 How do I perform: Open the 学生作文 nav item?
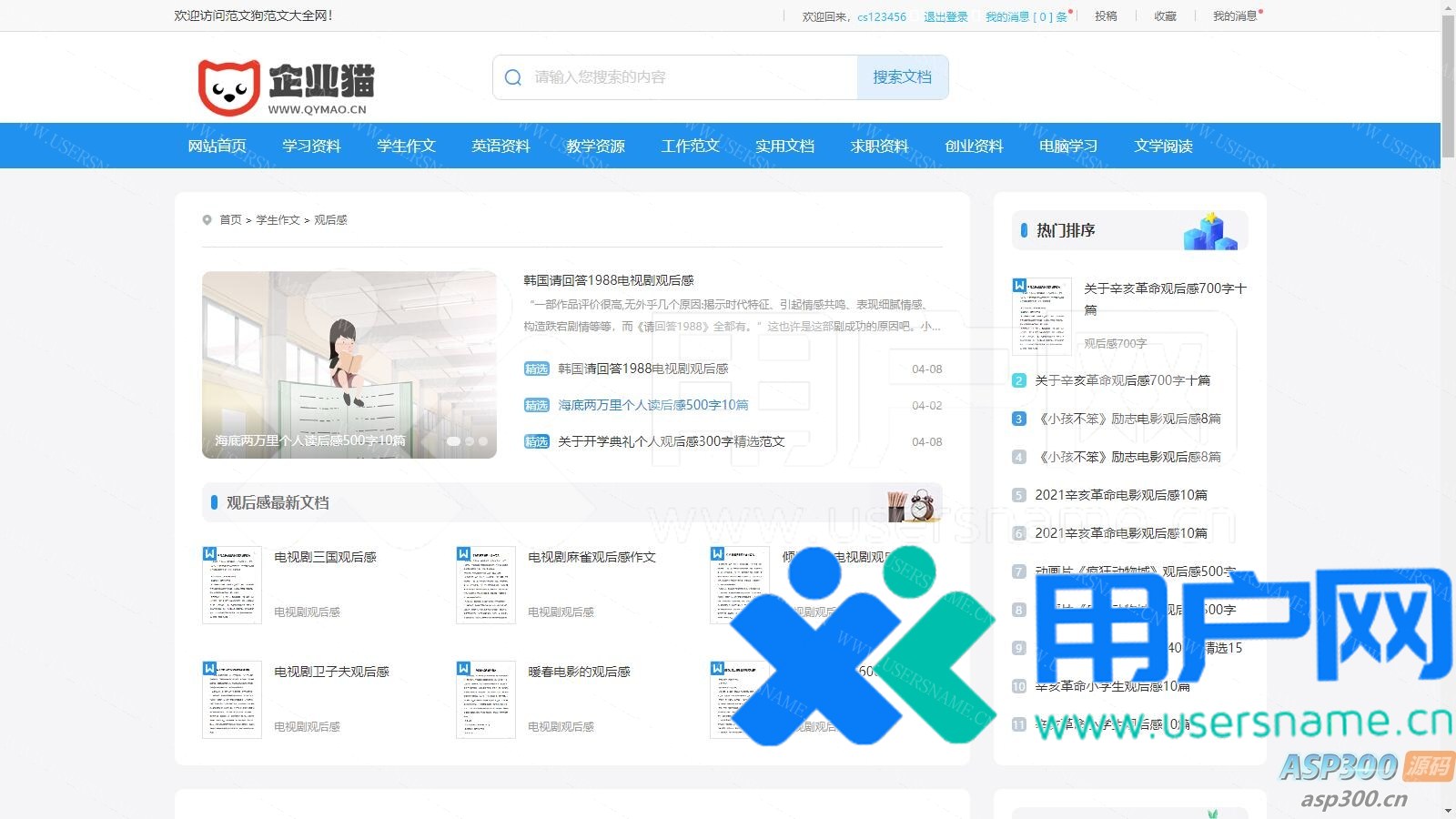(406, 146)
